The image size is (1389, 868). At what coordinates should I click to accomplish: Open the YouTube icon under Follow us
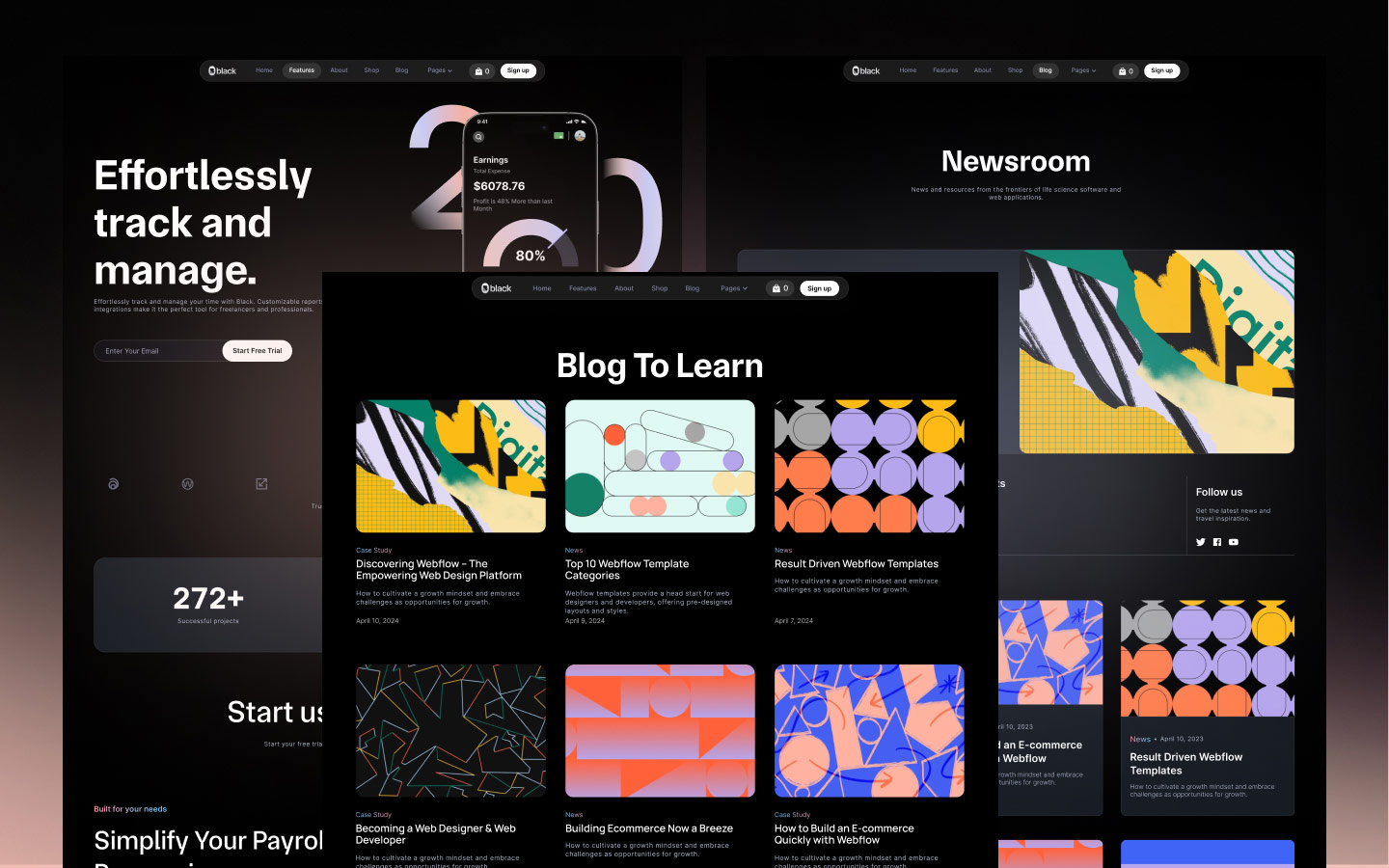(1234, 542)
